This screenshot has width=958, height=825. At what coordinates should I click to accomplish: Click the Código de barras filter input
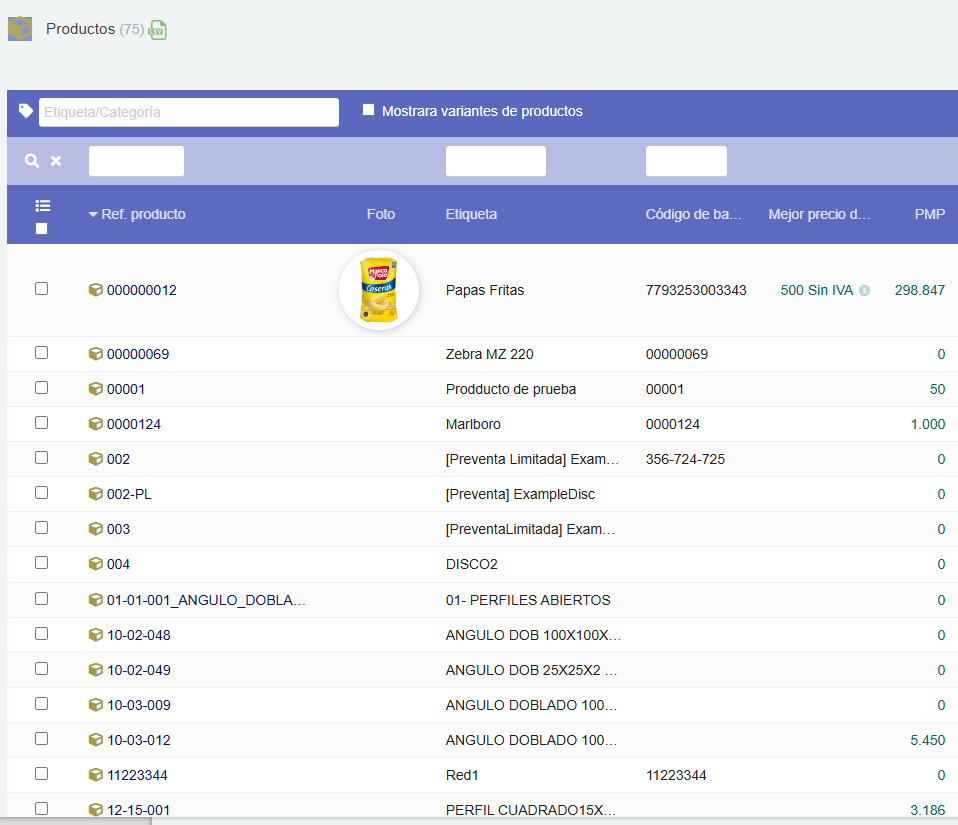686,161
